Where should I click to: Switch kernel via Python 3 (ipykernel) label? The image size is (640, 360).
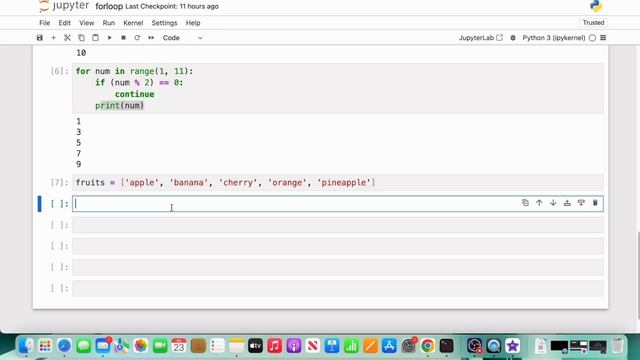coord(553,38)
